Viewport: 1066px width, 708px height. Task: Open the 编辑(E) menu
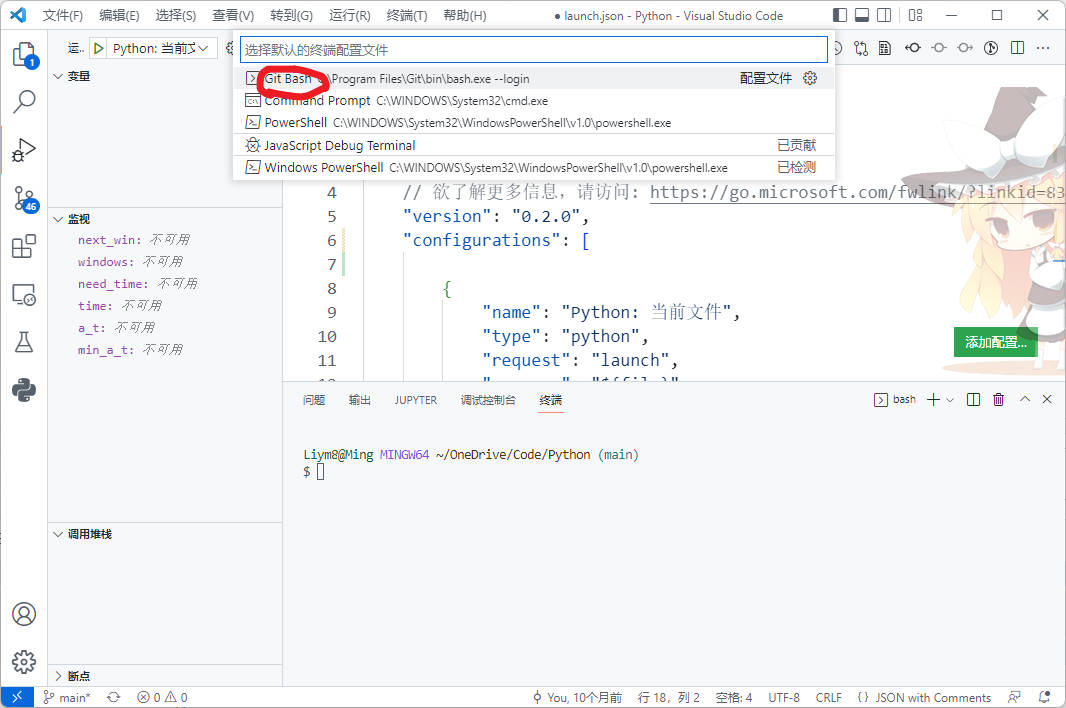(119, 16)
